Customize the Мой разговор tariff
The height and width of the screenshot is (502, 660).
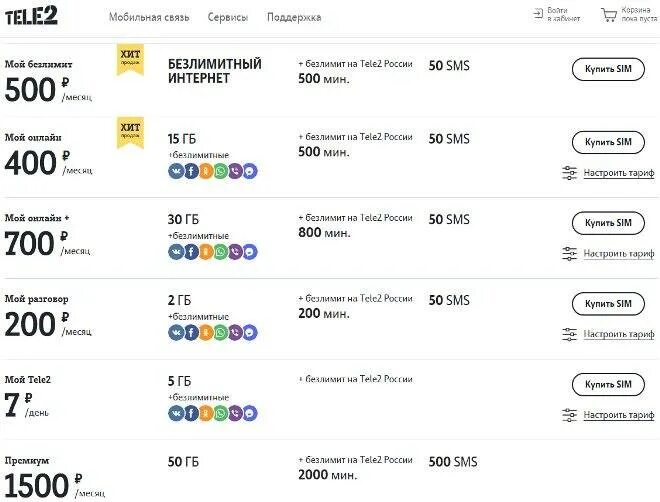coord(619,333)
